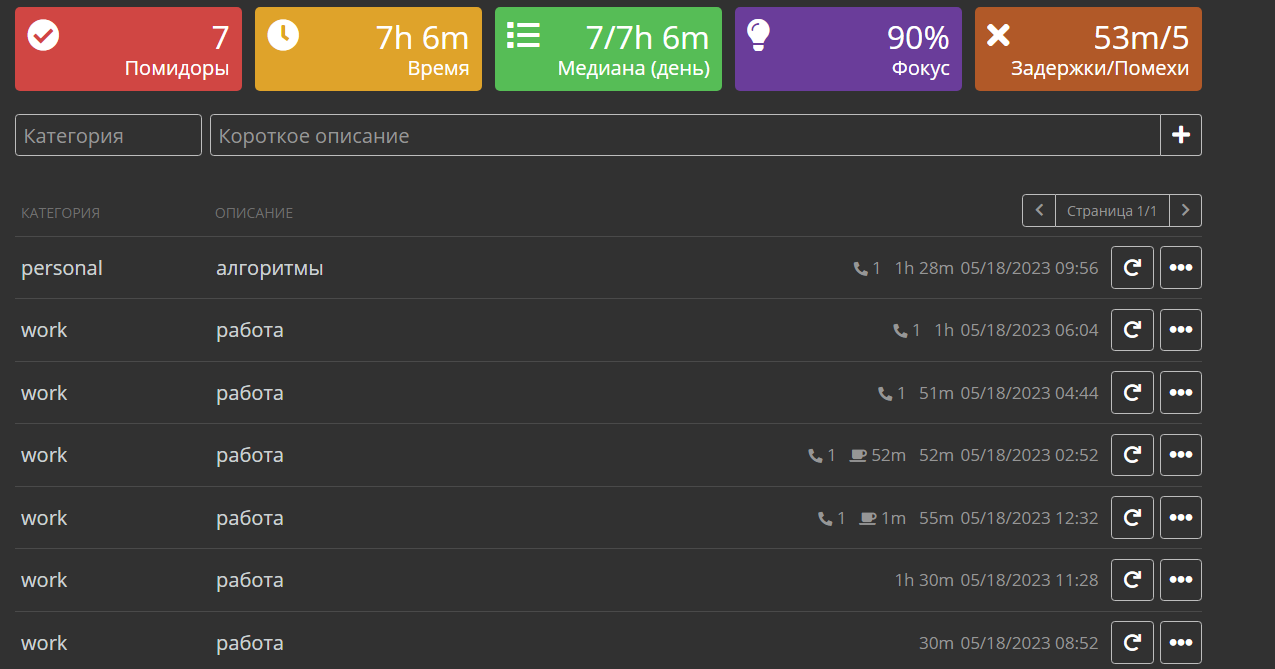Screen dimensions: 1275x669
Task: Expand the options menu for 12:32 entry
Action: [1180, 518]
